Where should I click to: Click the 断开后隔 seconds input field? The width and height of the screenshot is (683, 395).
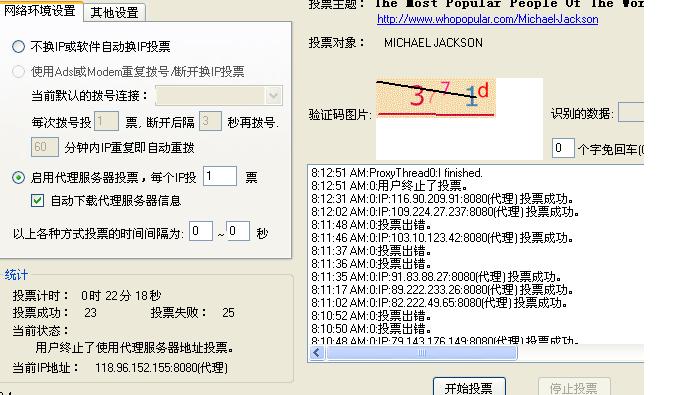coord(210,121)
